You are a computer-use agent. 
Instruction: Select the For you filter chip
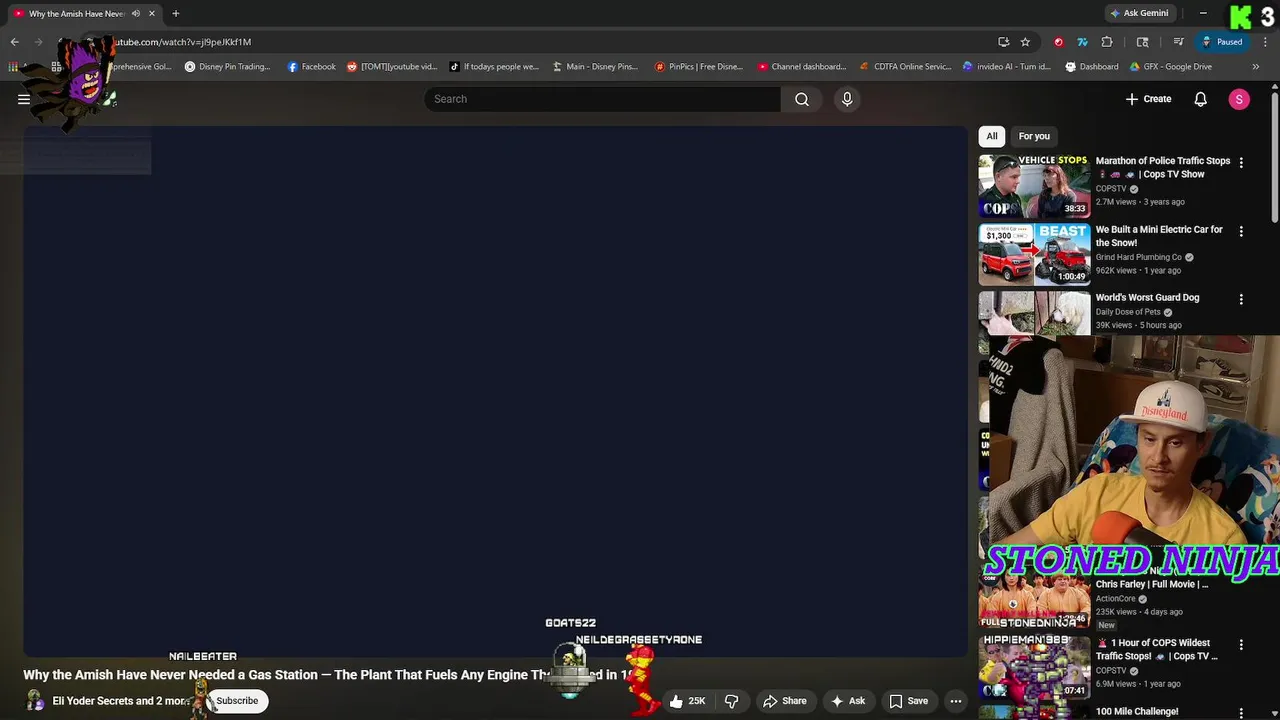(x=1034, y=136)
